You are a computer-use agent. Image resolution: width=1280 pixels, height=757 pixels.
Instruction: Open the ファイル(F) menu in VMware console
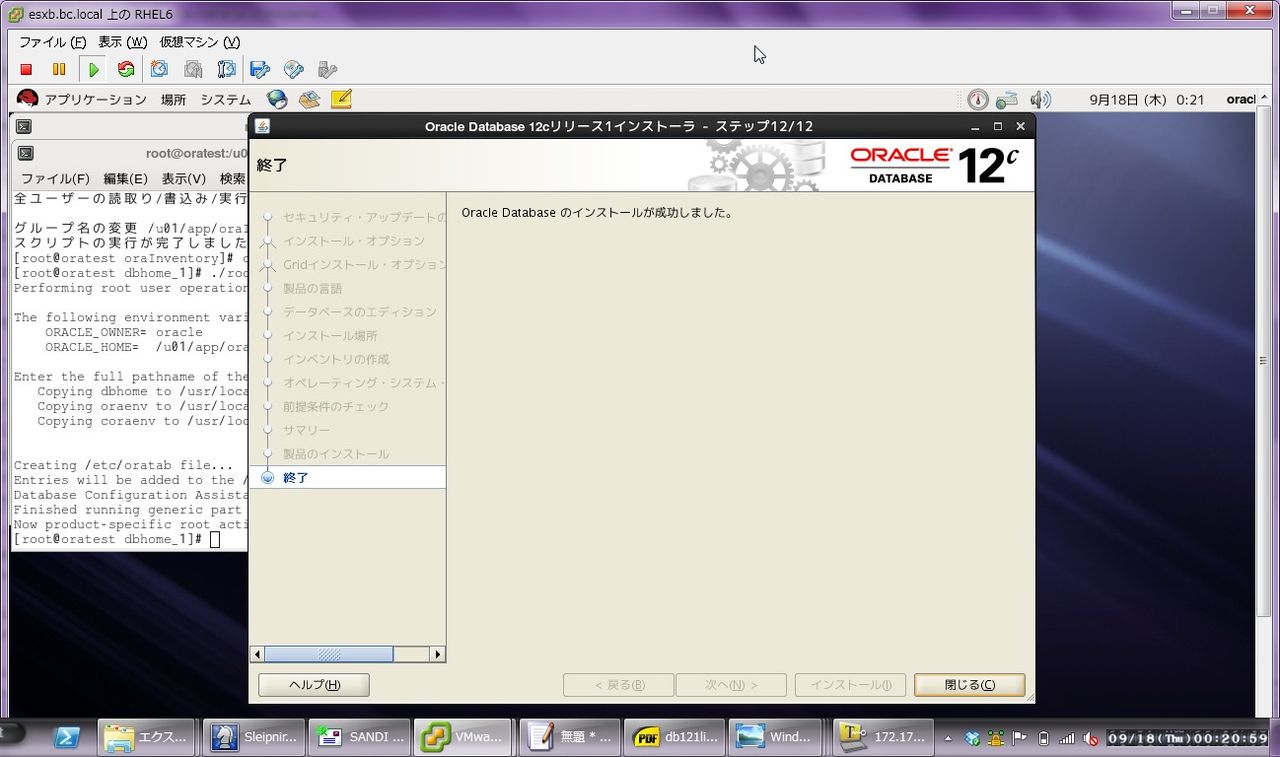(x=53, y=42)
